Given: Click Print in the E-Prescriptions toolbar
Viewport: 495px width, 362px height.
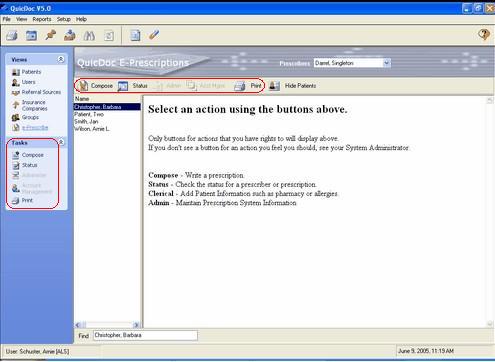Looking at the screenshot, I should pyautogui.click(x=248, y=86).
